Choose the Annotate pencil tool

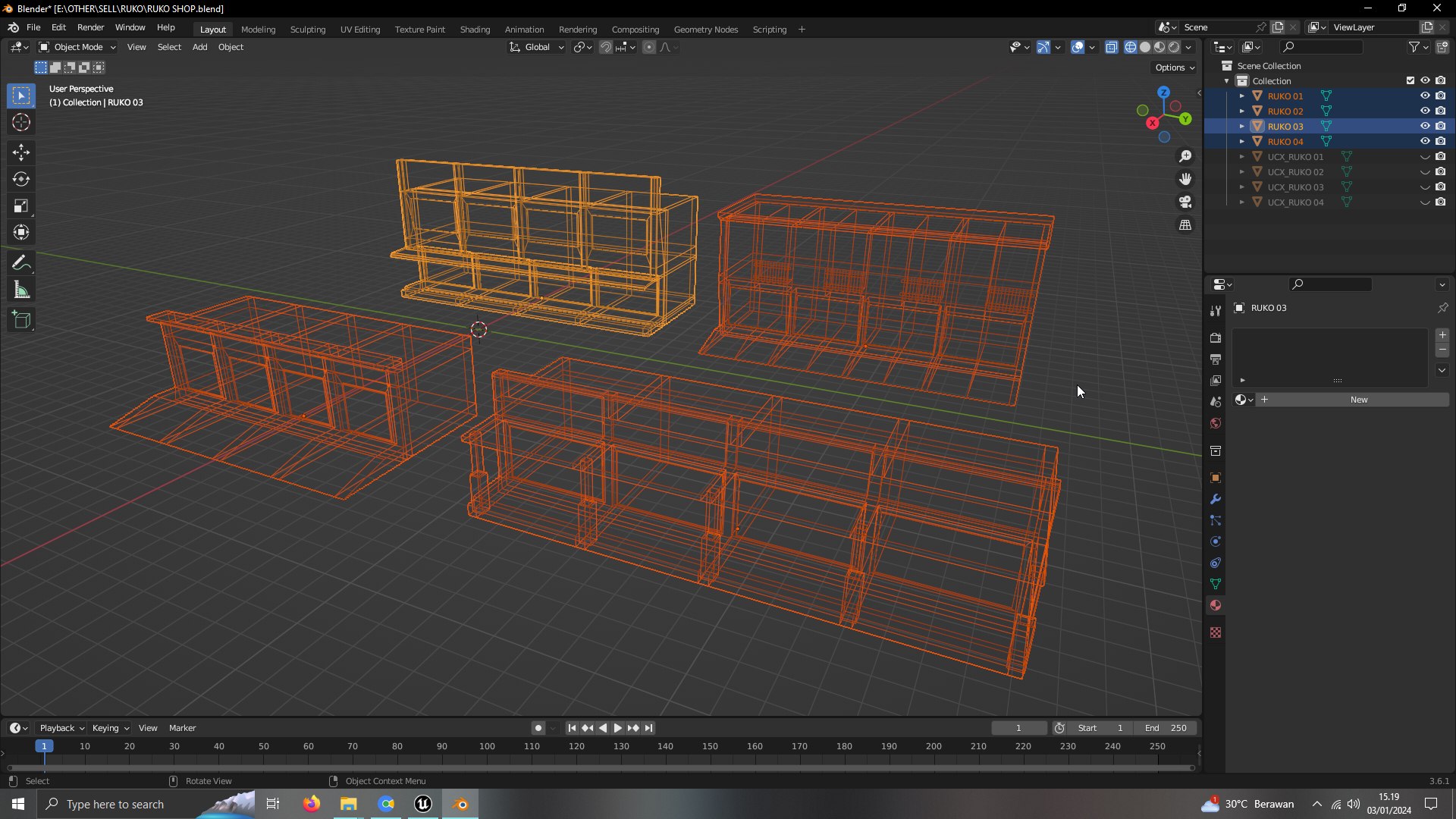click(21, 263)
